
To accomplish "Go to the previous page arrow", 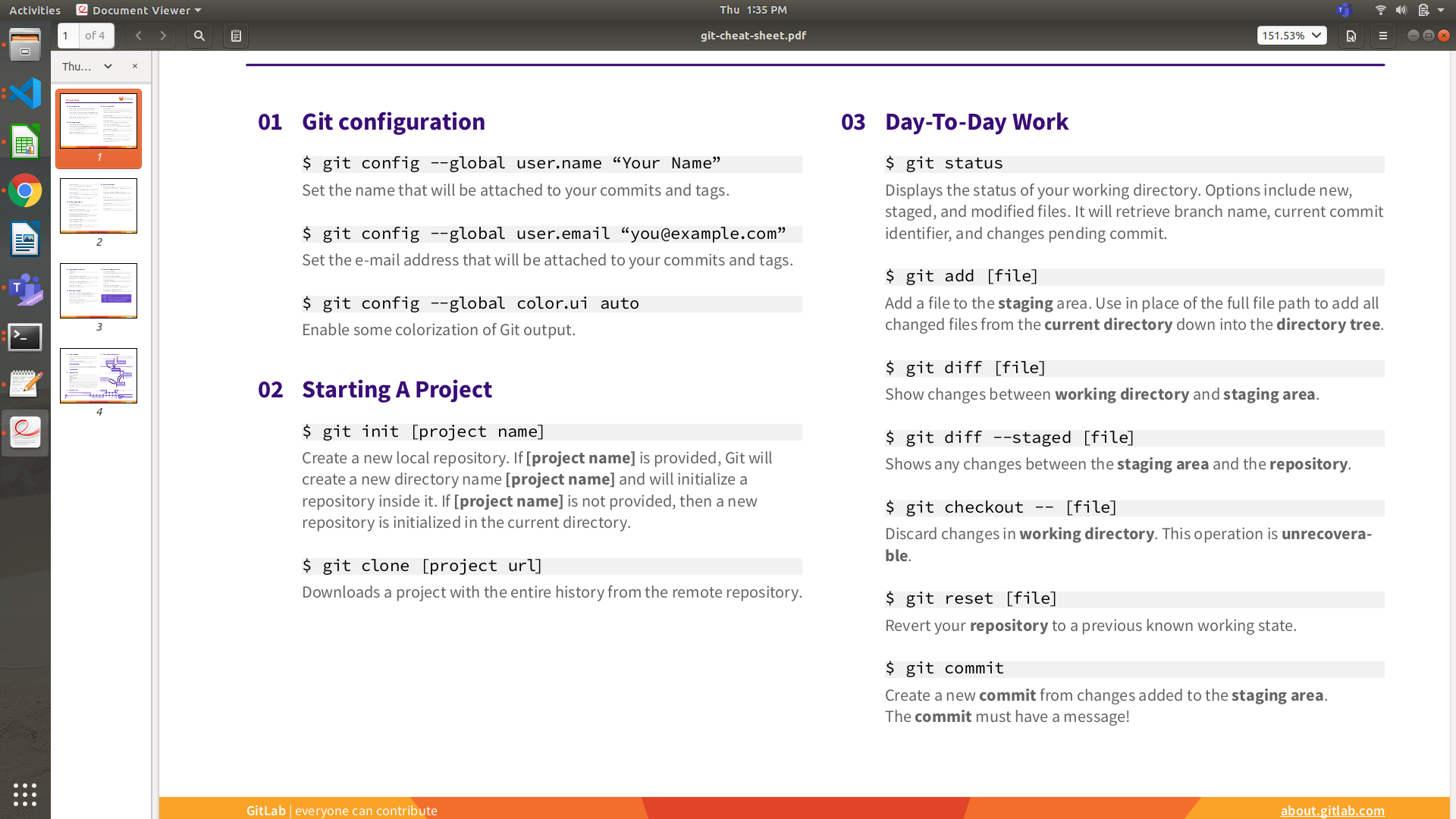I will point(138,36).
